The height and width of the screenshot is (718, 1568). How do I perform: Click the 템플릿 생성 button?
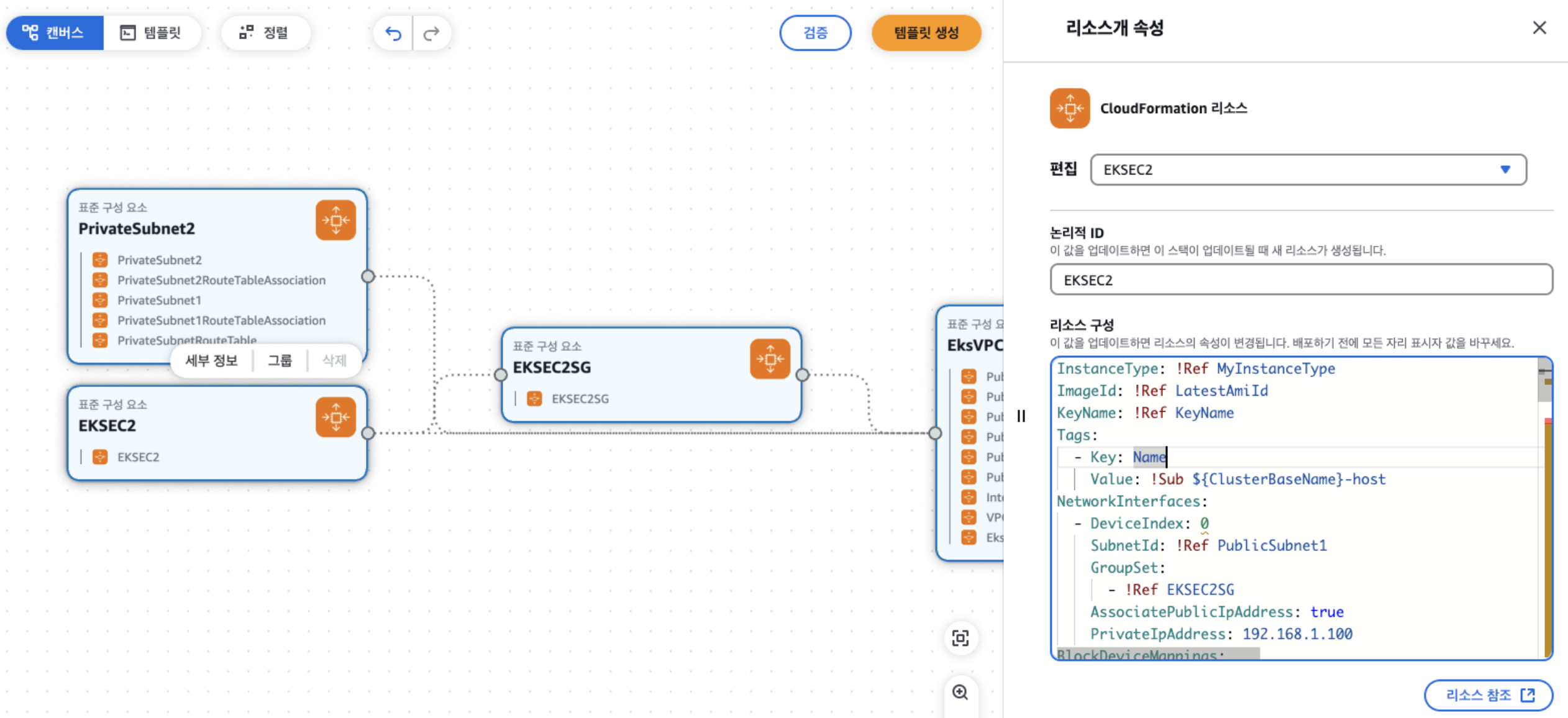pyautogui.click(x=926, y=33)
